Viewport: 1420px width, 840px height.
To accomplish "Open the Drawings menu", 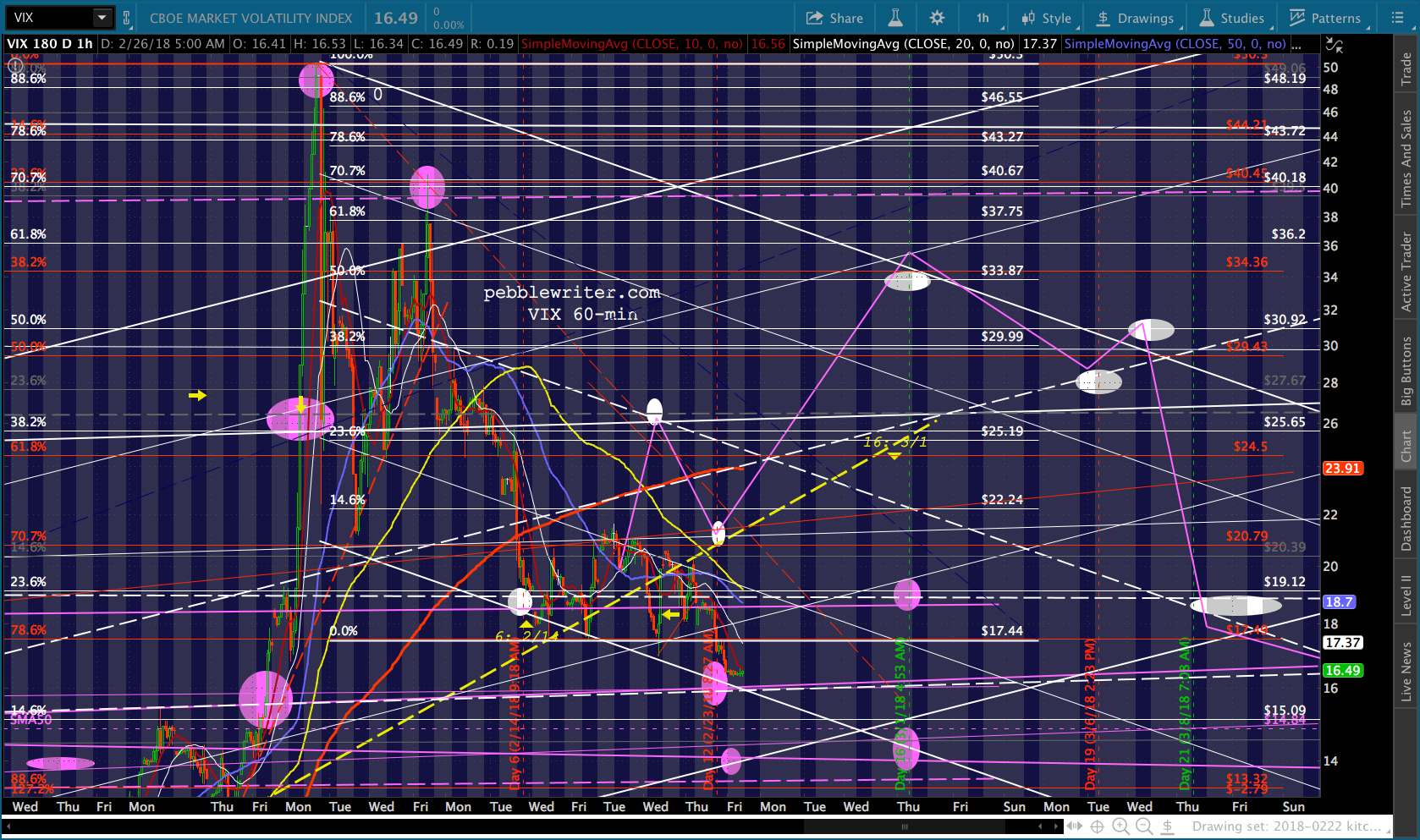I will [1135, 18].
